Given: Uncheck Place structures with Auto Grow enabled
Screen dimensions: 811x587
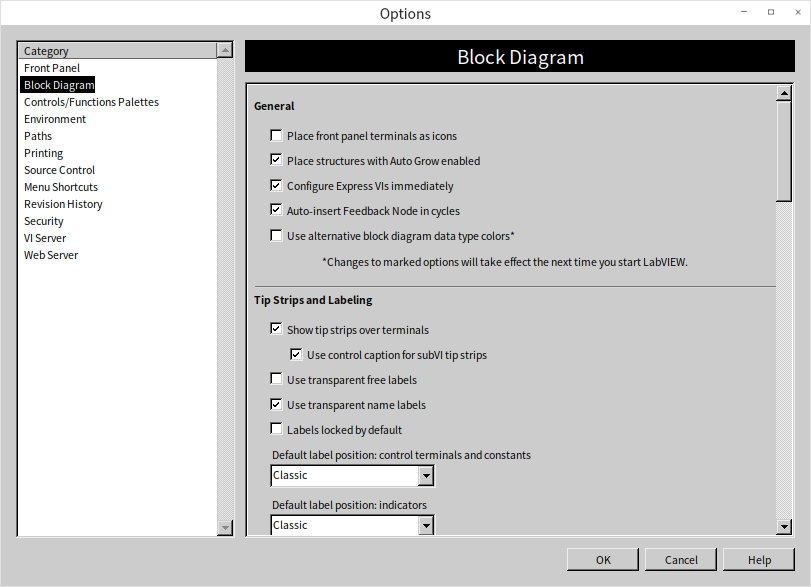Looking at the screenshot, I should click(276, 161).
